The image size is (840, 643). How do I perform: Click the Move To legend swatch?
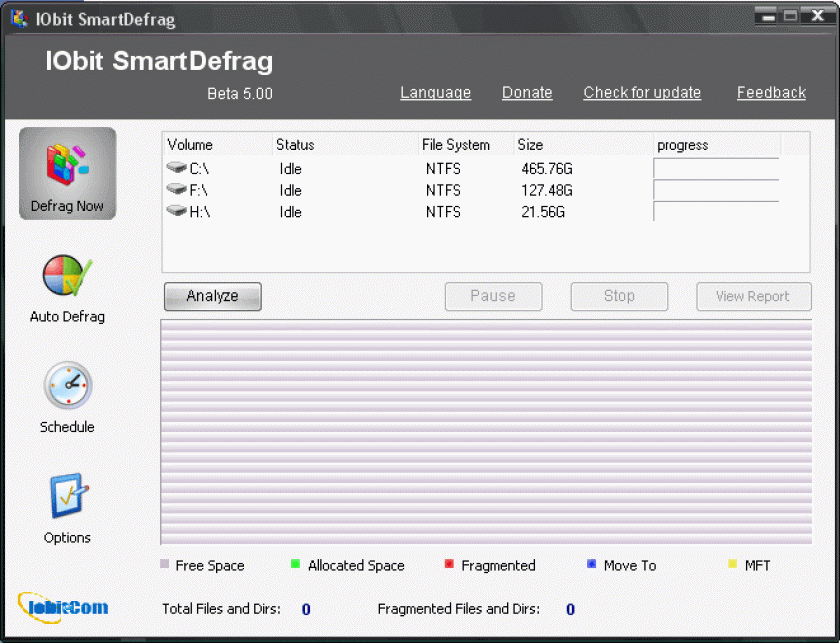tap(591, 564)
